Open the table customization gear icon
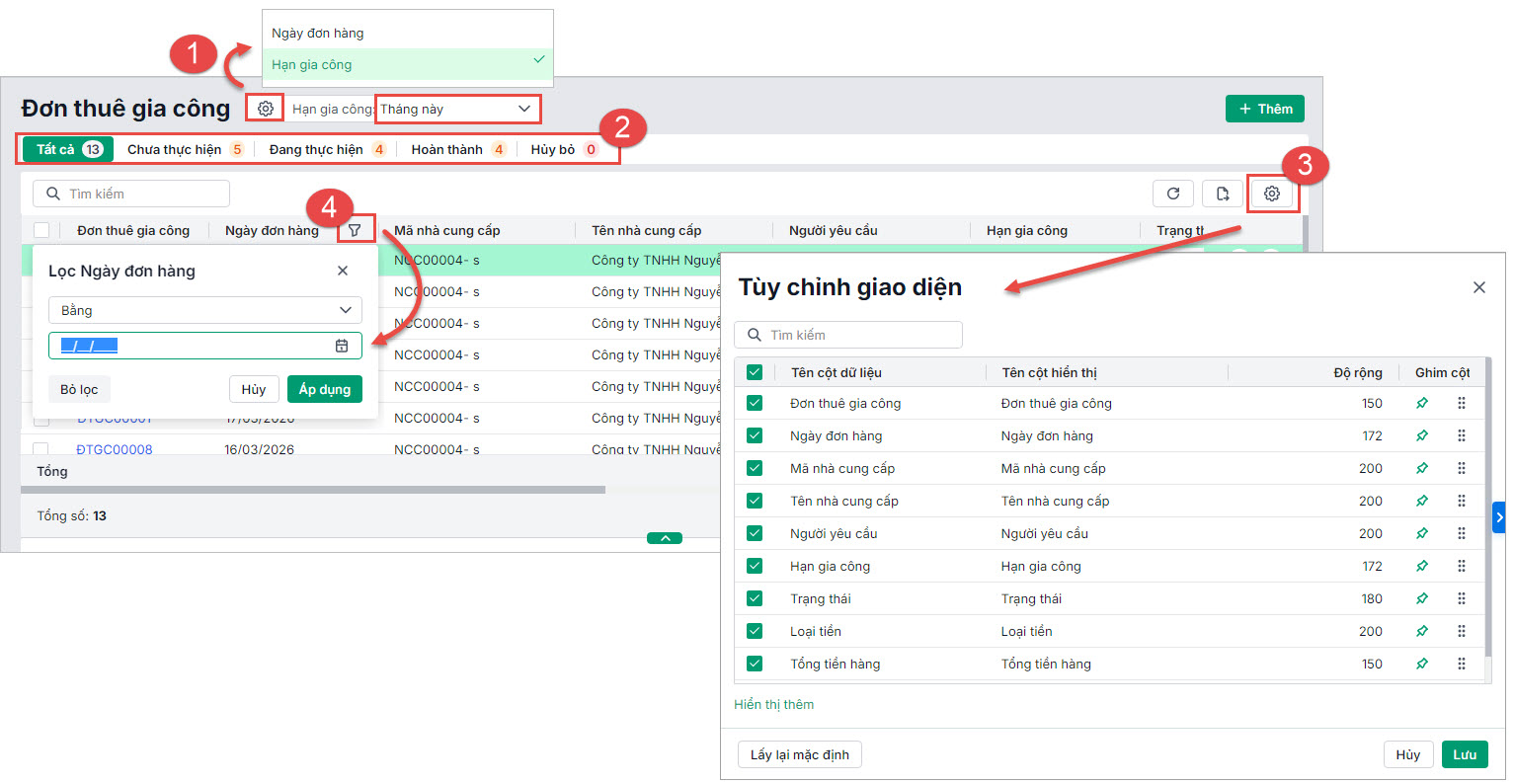 click(x=1272, y=194)
